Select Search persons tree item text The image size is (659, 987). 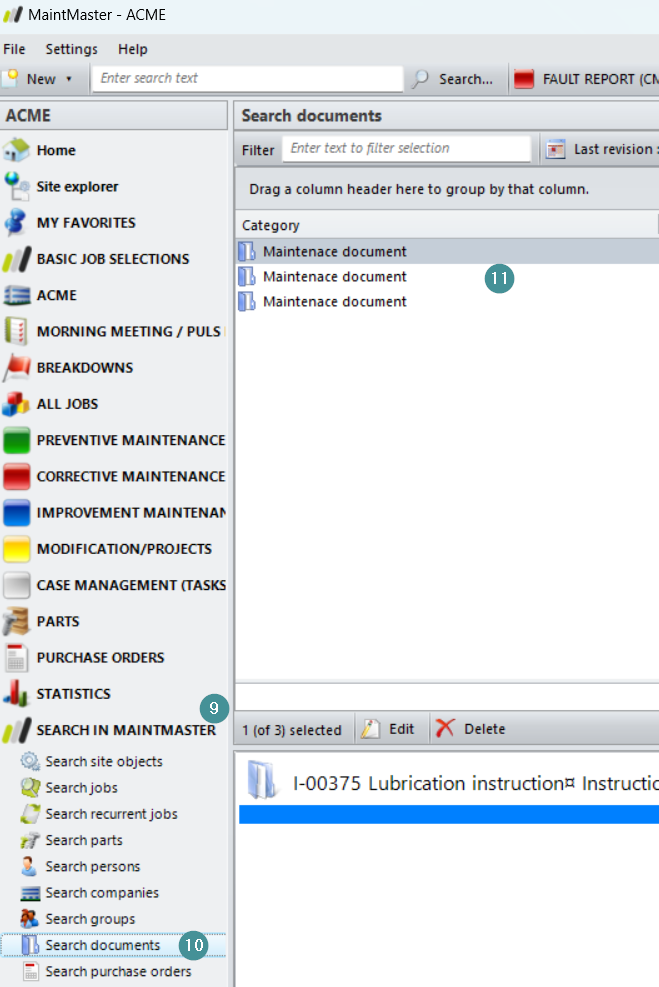[93, 867]
